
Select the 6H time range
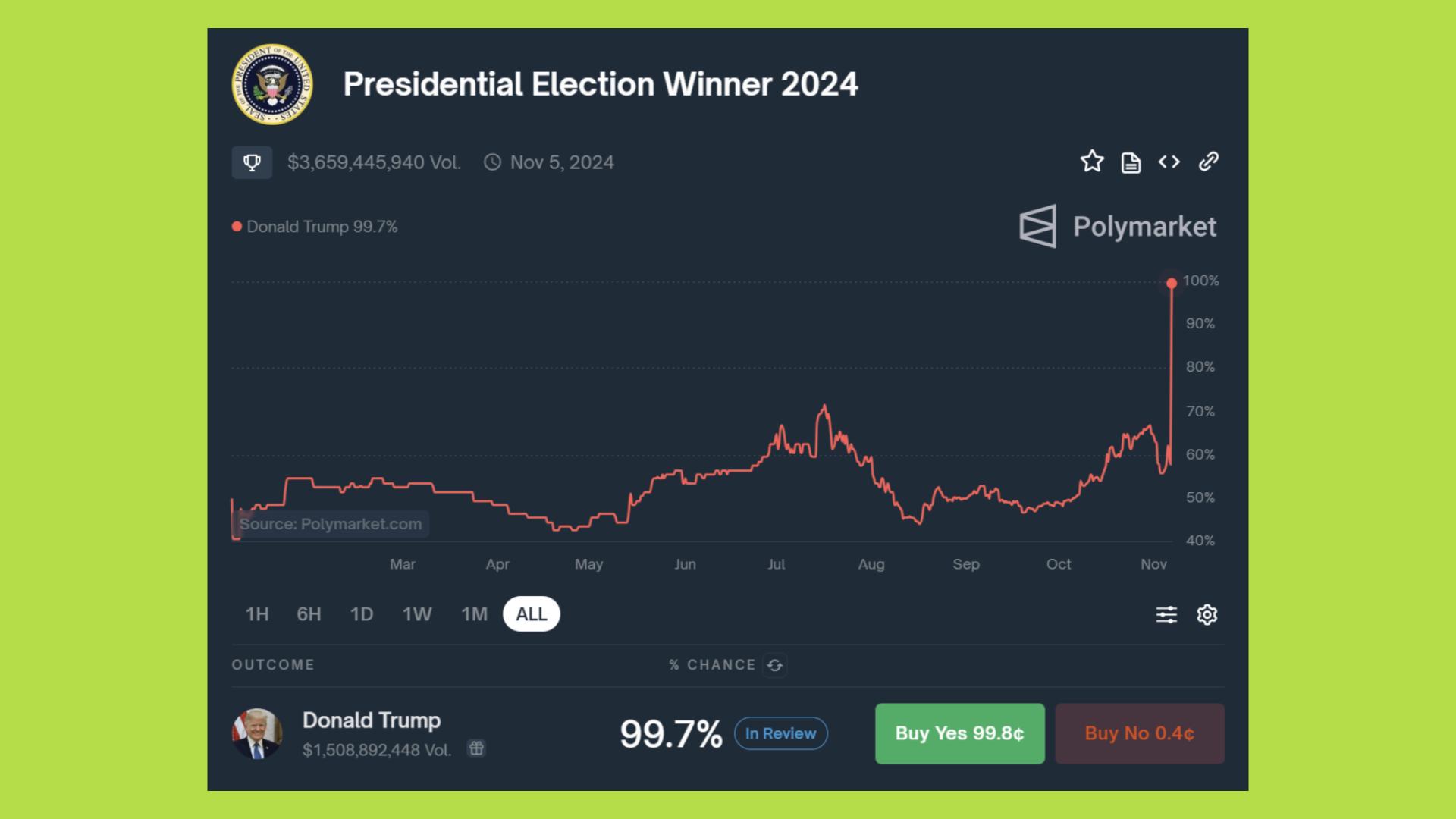(x=309, y=614)
